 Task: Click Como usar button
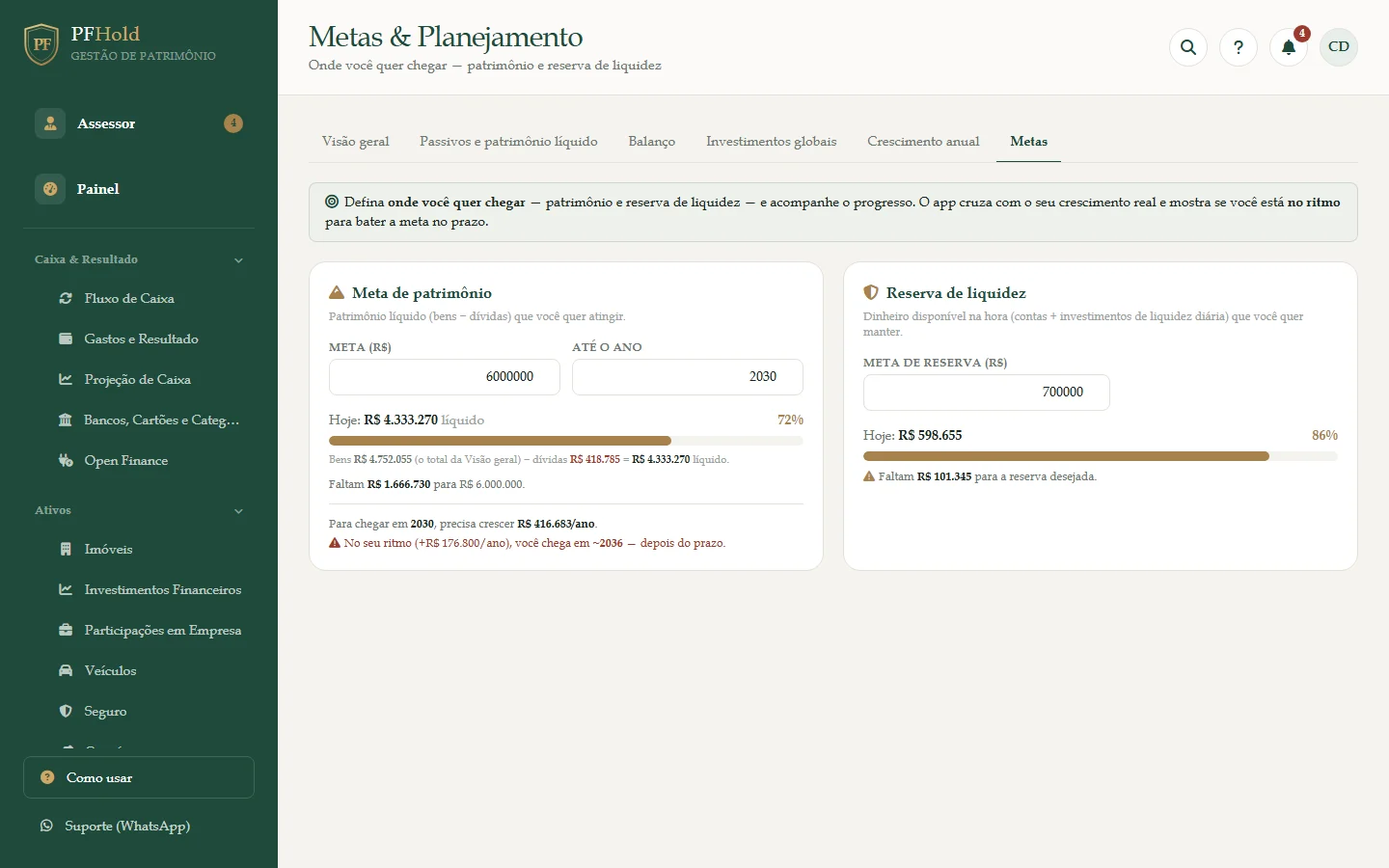coord(139,777)
